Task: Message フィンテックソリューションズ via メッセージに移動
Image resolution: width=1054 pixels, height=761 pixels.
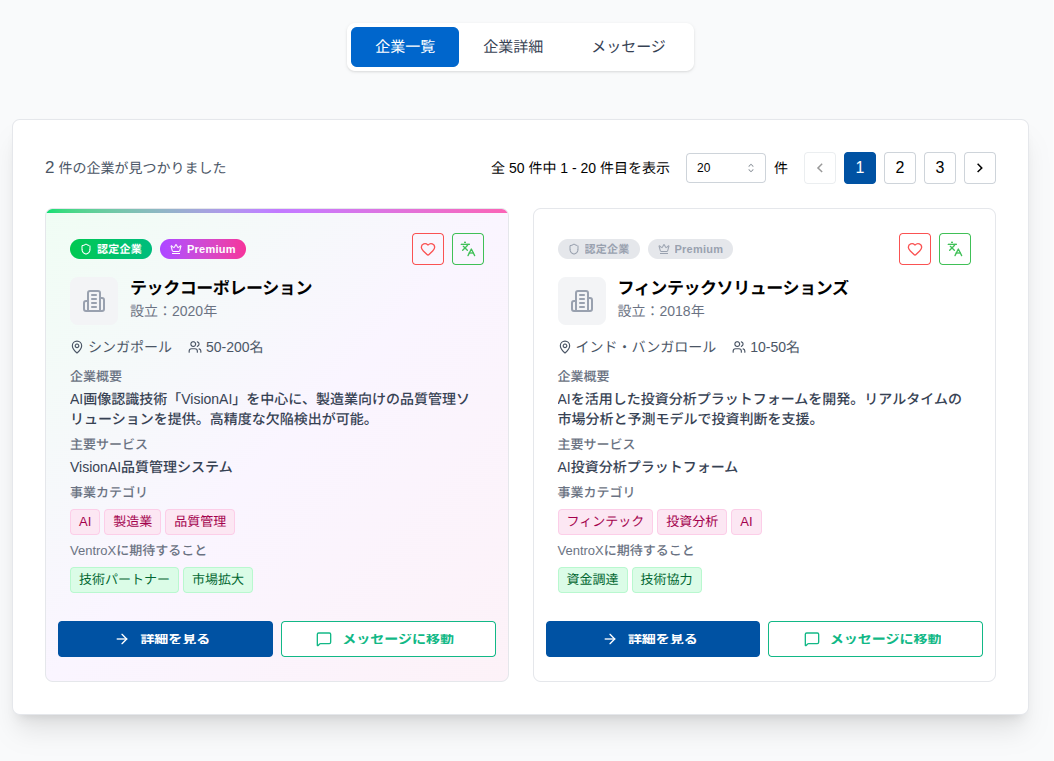Action: coord(875,639)
